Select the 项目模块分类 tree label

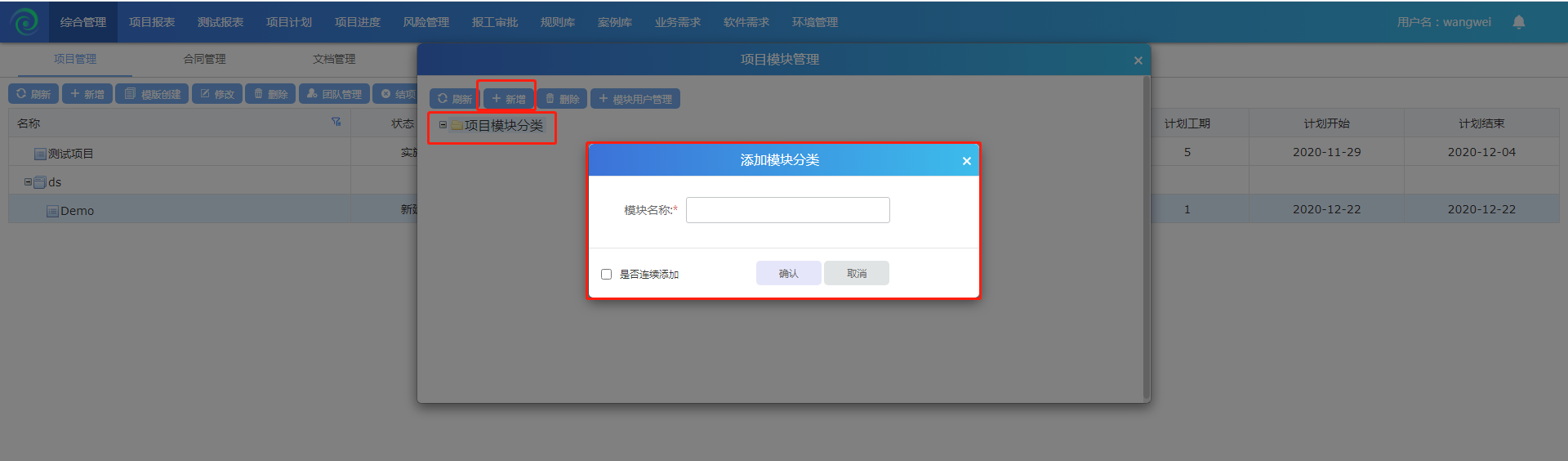(x=504, y=125)
